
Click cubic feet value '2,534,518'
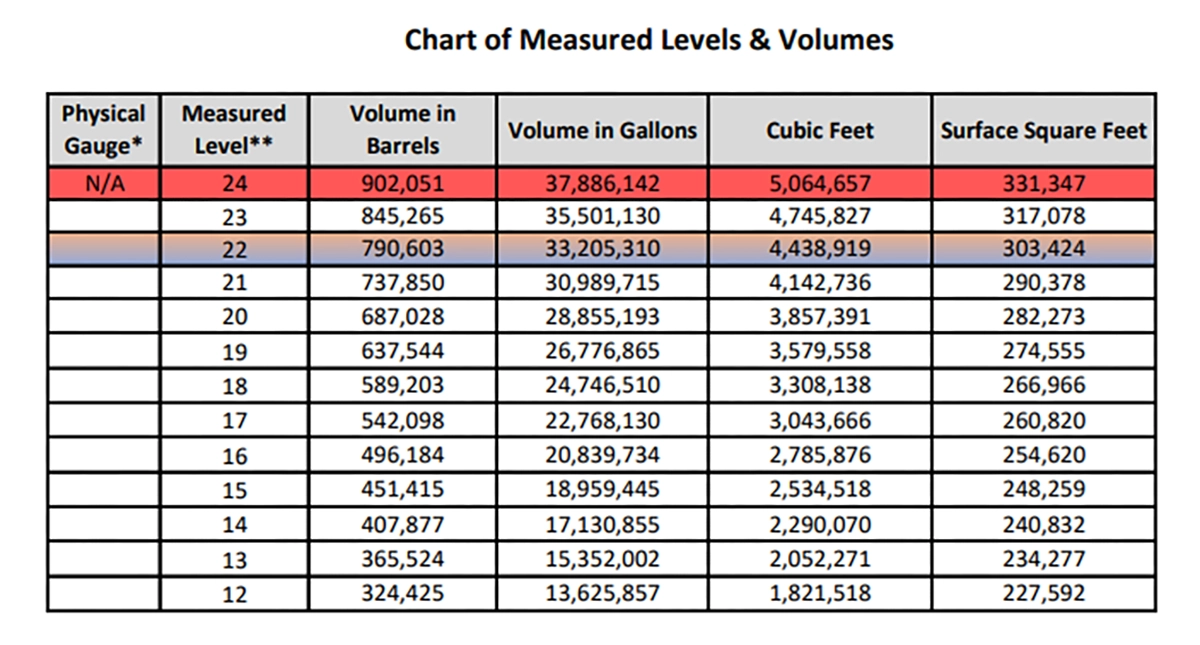(820, 490)
